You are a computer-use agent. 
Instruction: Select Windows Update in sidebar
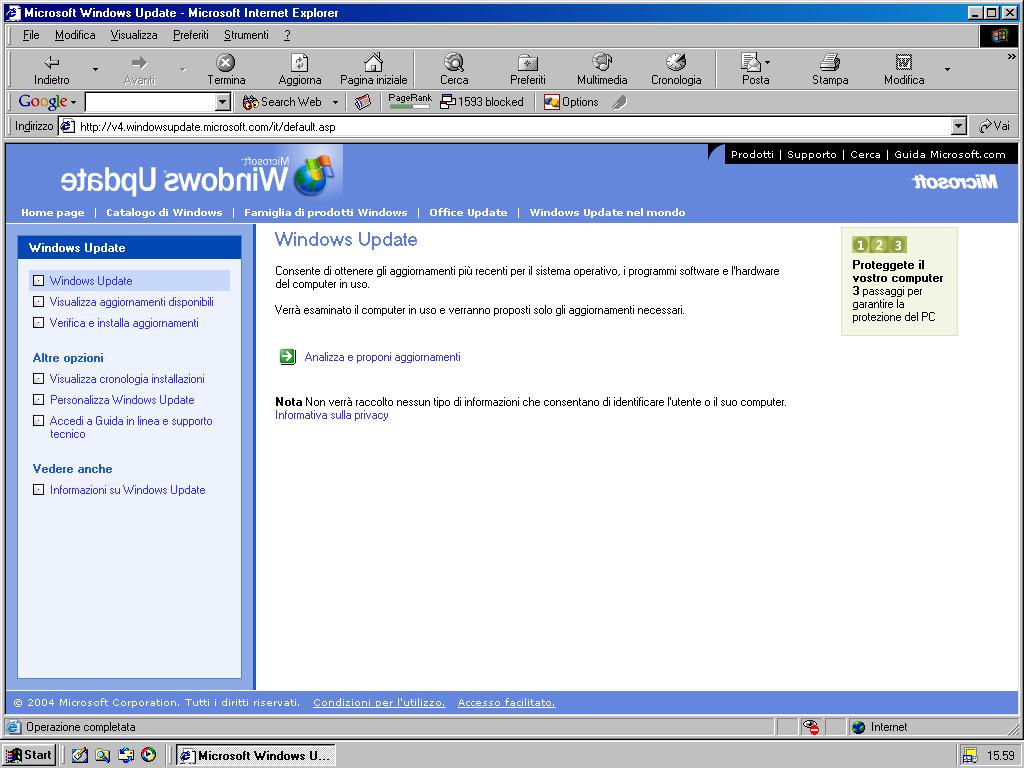point(91,281)
